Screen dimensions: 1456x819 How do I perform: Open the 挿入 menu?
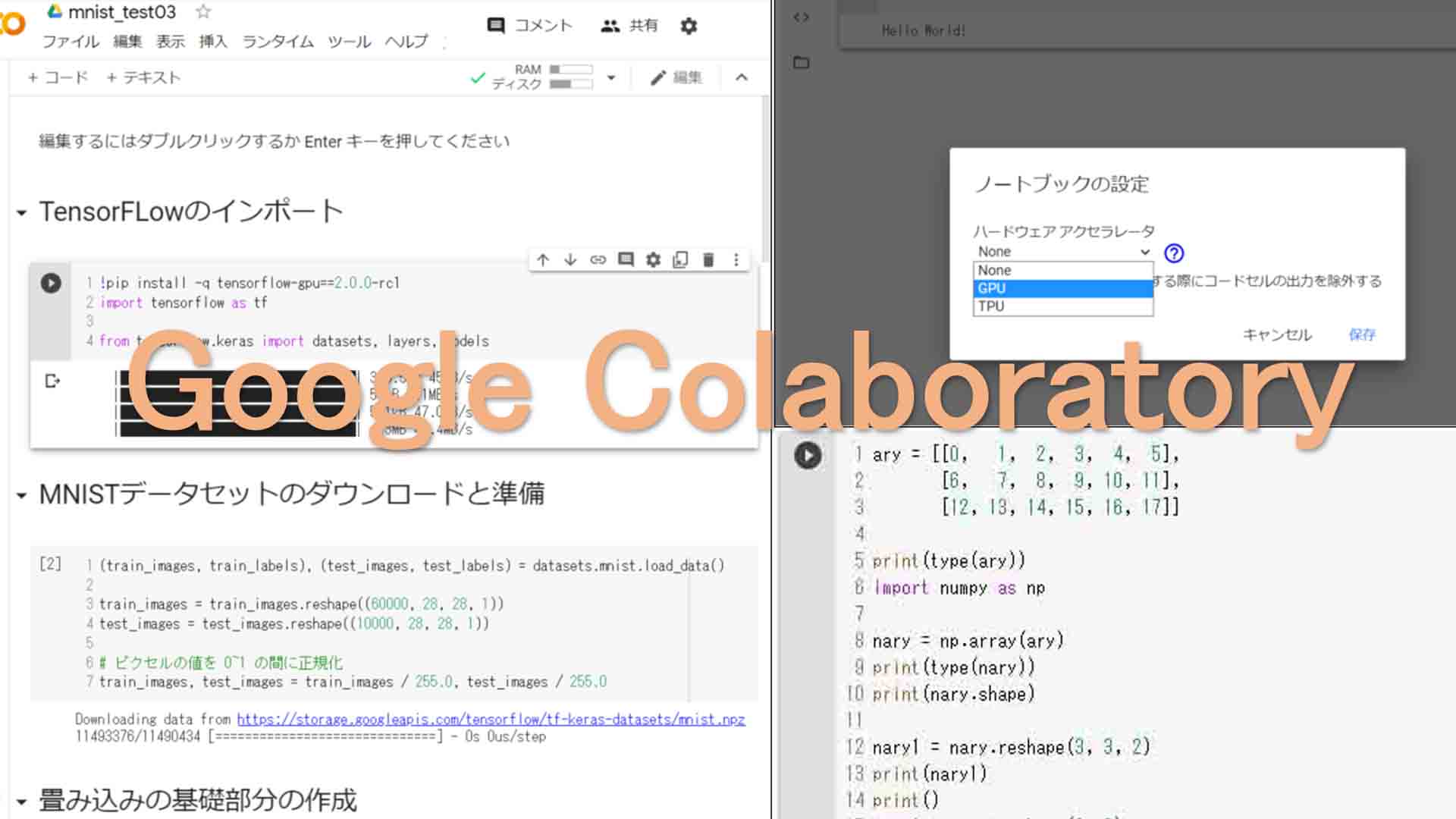coord(213,42)
